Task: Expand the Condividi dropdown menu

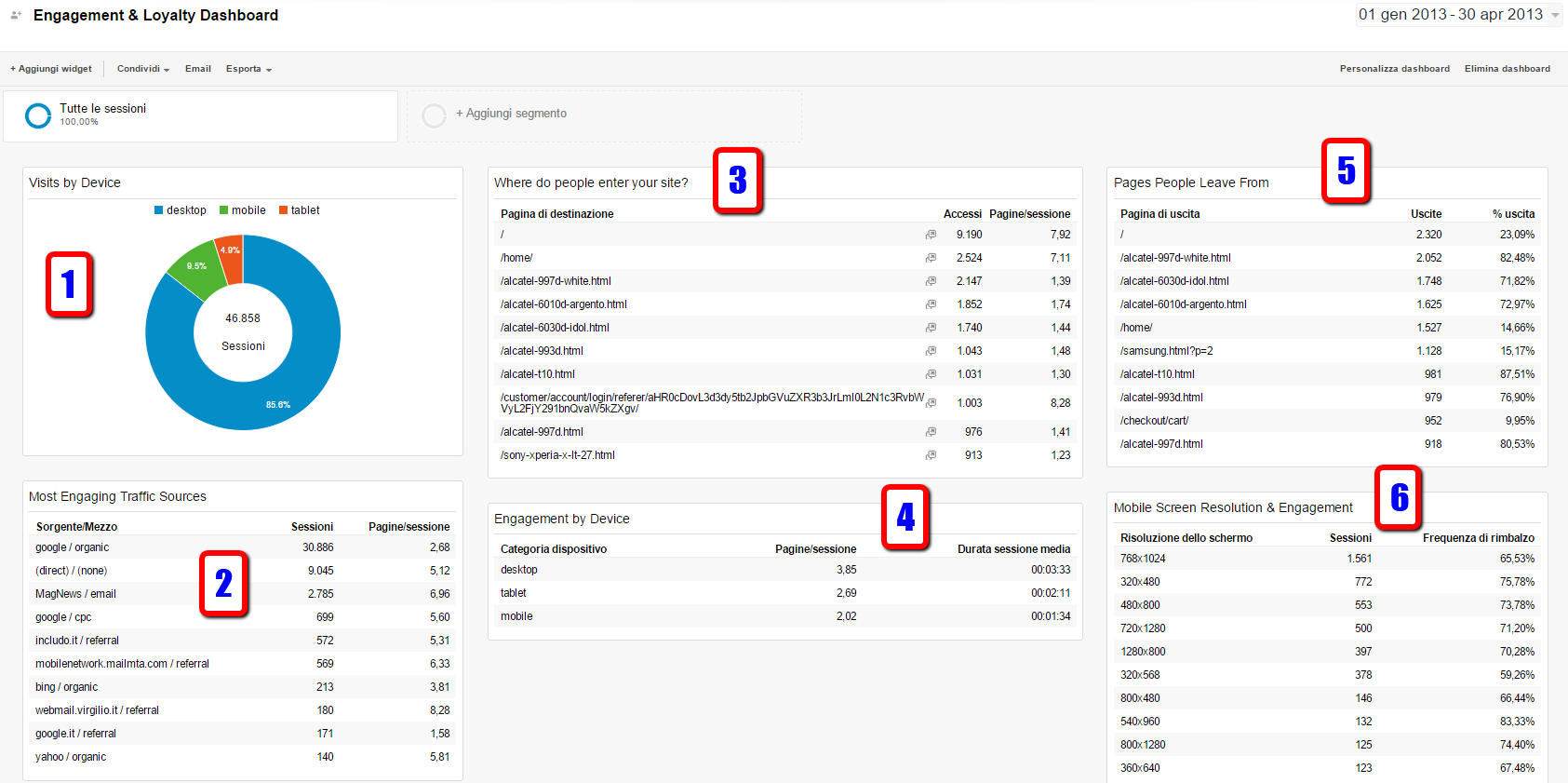Action: [142, 69]
